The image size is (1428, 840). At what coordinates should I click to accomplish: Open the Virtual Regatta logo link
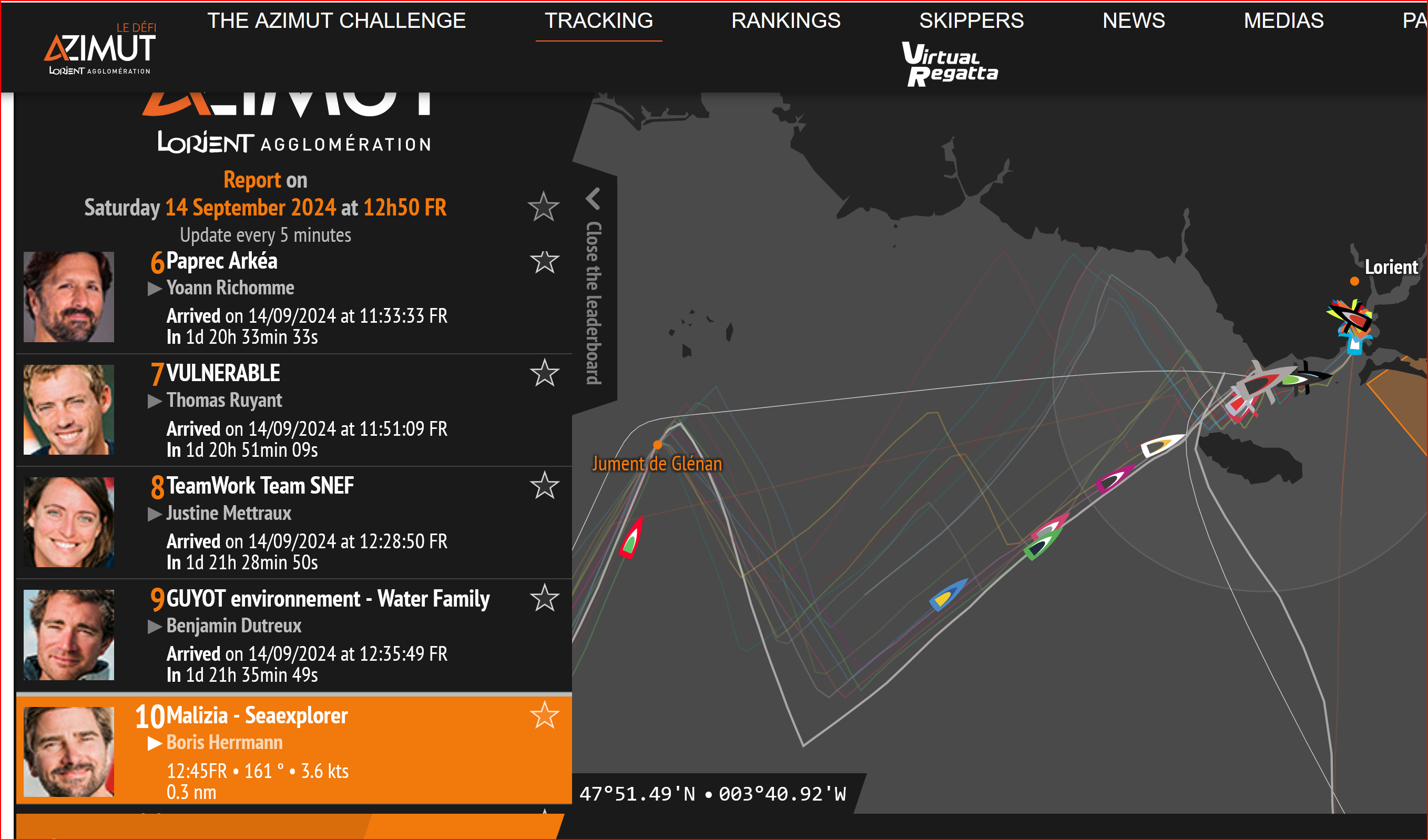click(950, 64)
